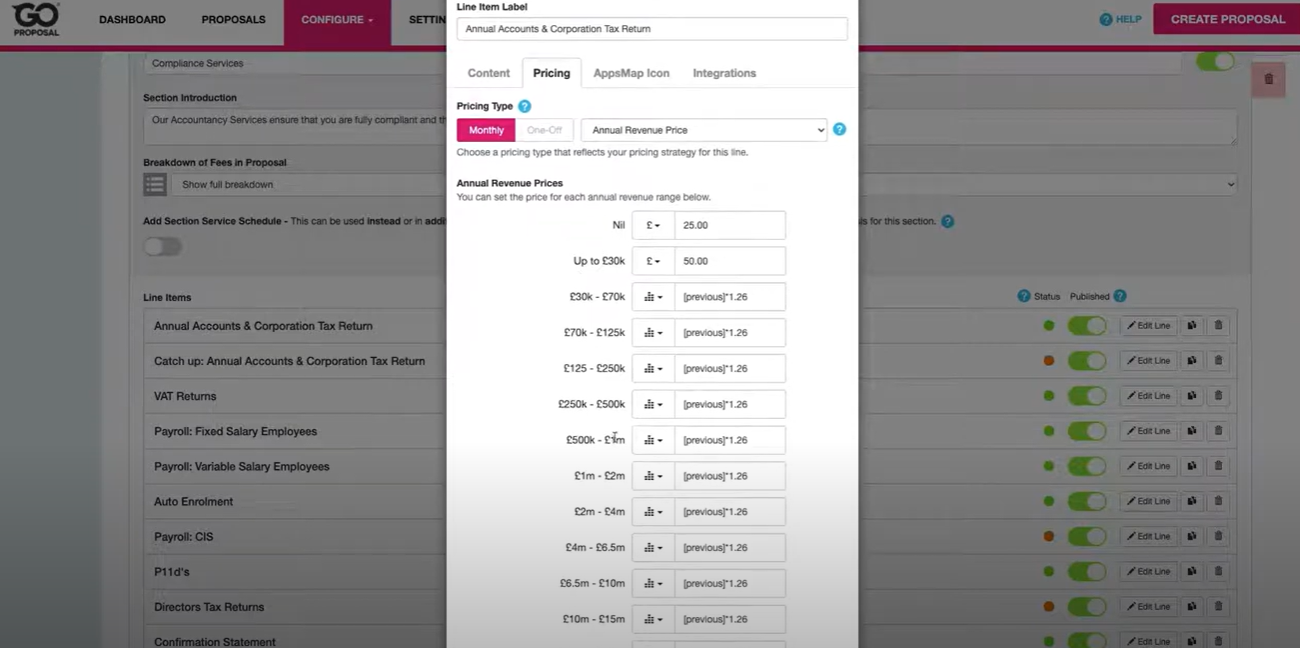Click the duplicate icon for VAT Returns
The width and height of the screenshot is (1300, 648).
1192,396
